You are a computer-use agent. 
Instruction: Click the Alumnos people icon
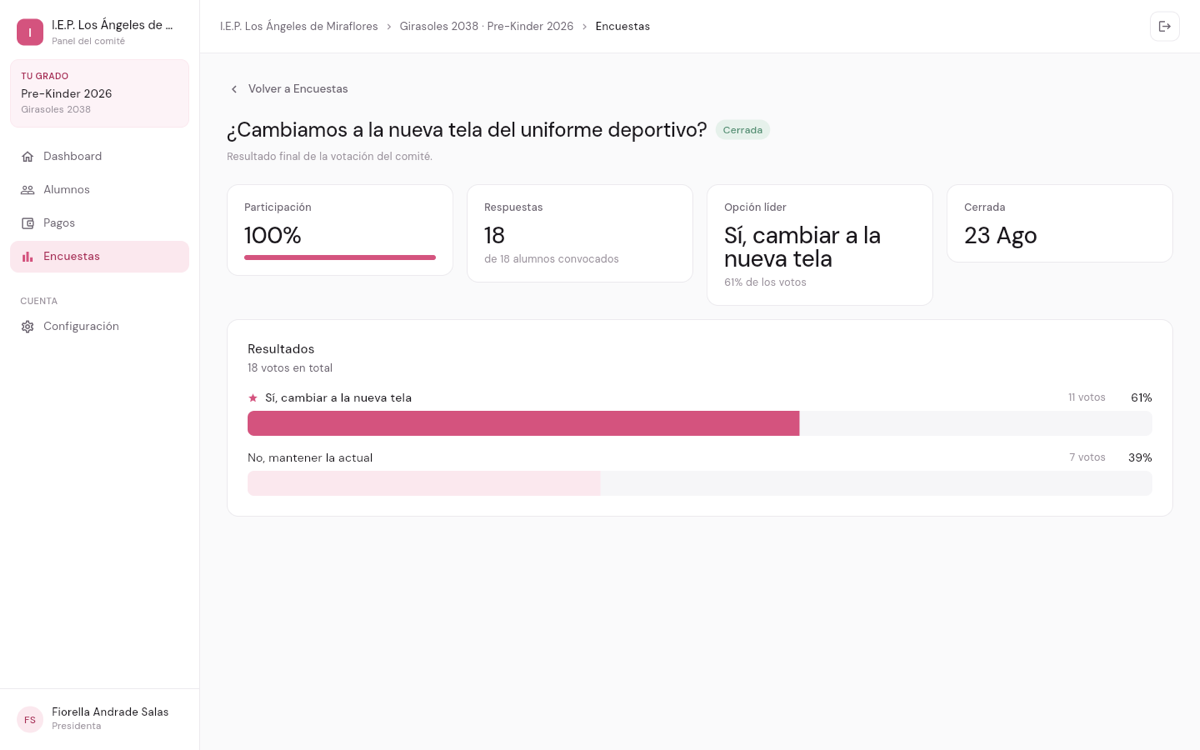click(28, 190)
